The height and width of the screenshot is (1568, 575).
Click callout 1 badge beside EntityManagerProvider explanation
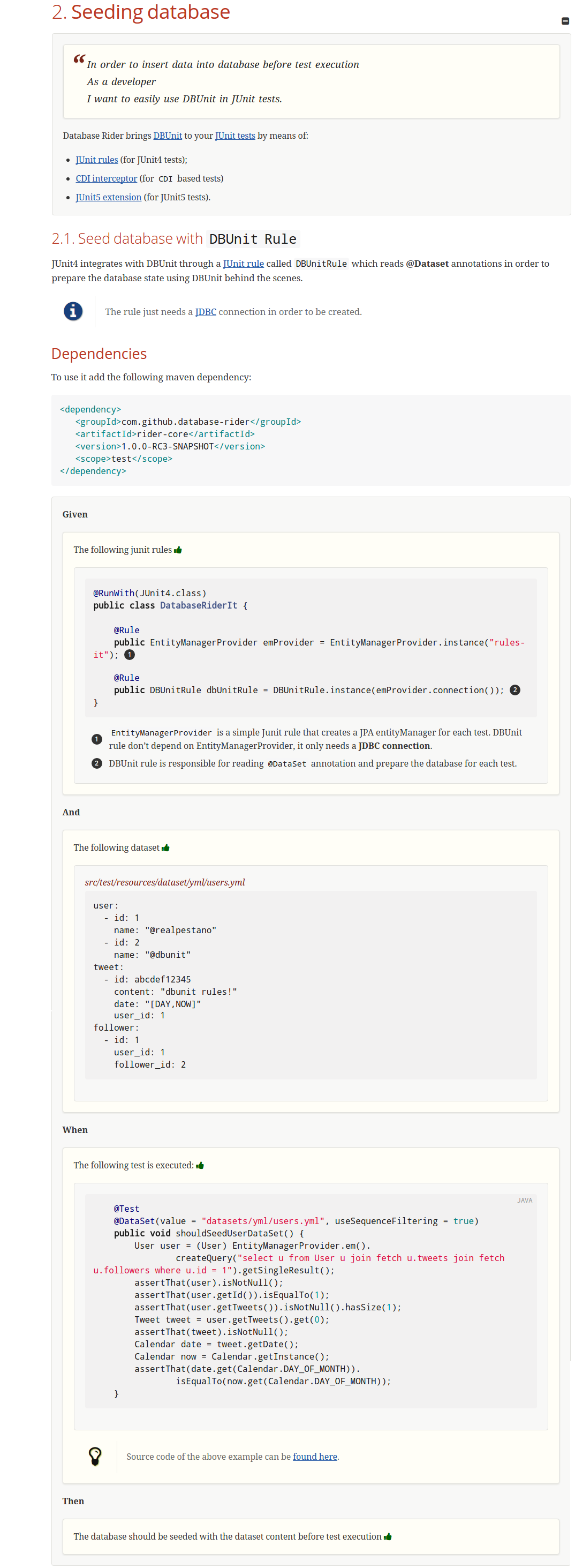pyautogui.click(x=97, y=740)
